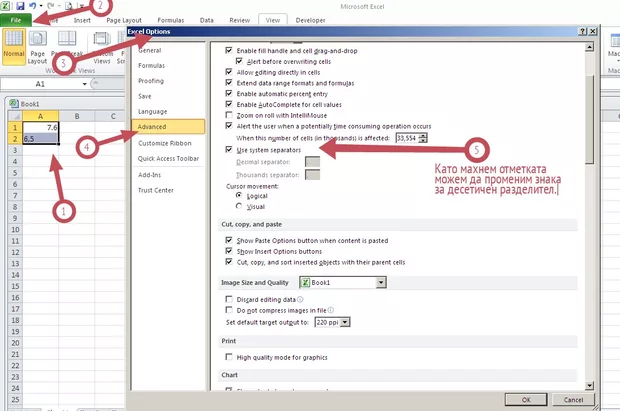620x411 pixels.
Task: Click the Book1 workbook icon
Action: click(x=14, y=104)
